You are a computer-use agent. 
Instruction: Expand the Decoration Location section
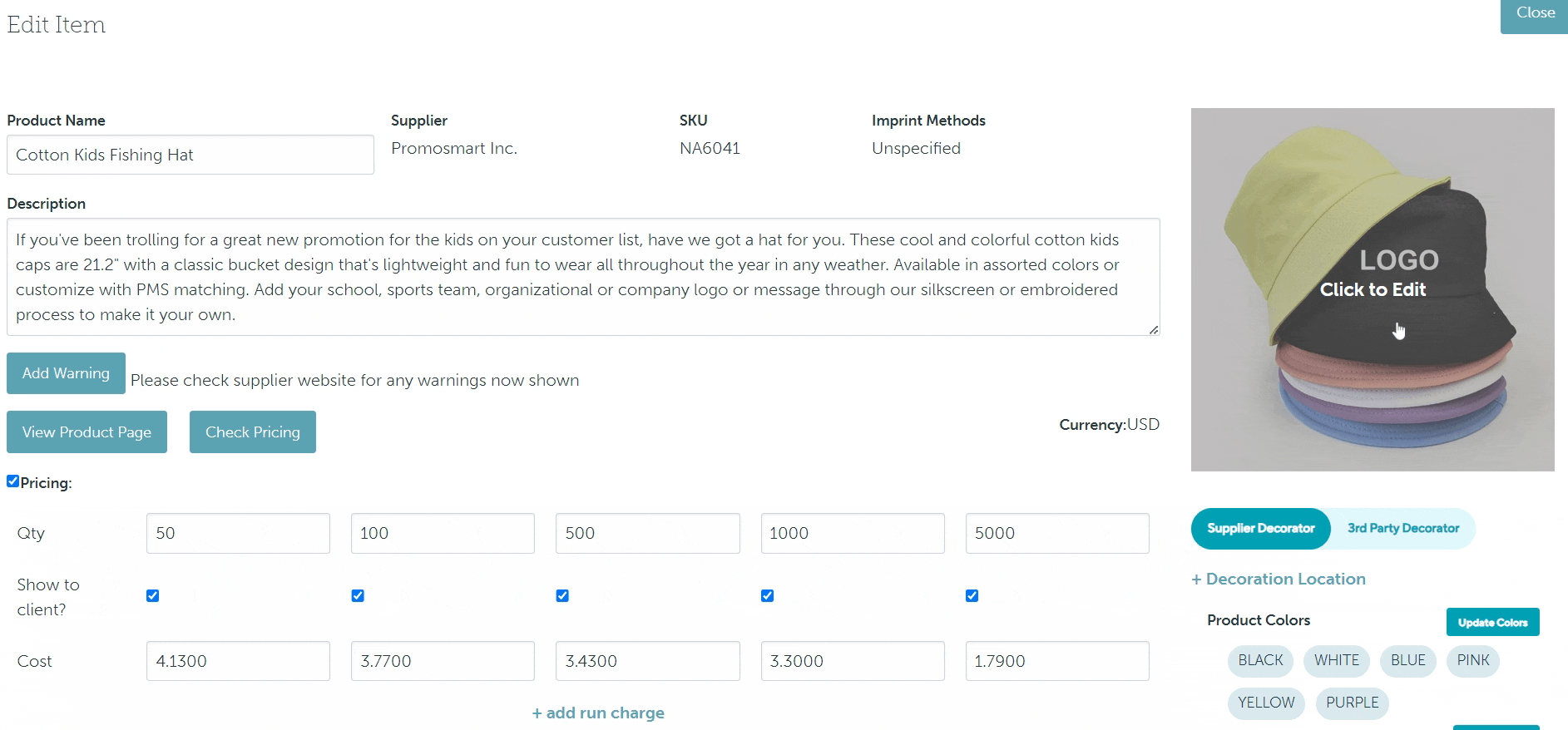(x=1278, y=580)
